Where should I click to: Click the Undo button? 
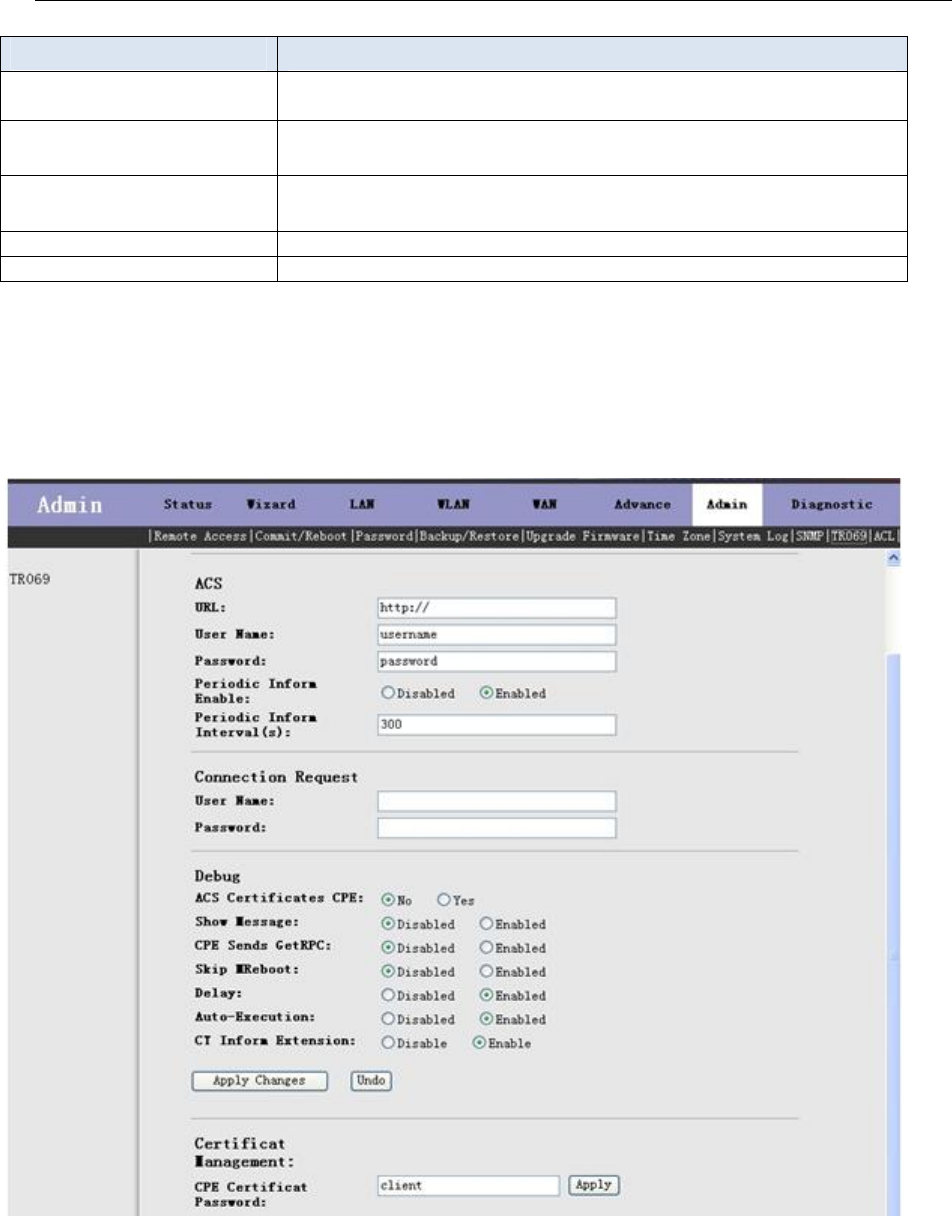coord(371,1081)
